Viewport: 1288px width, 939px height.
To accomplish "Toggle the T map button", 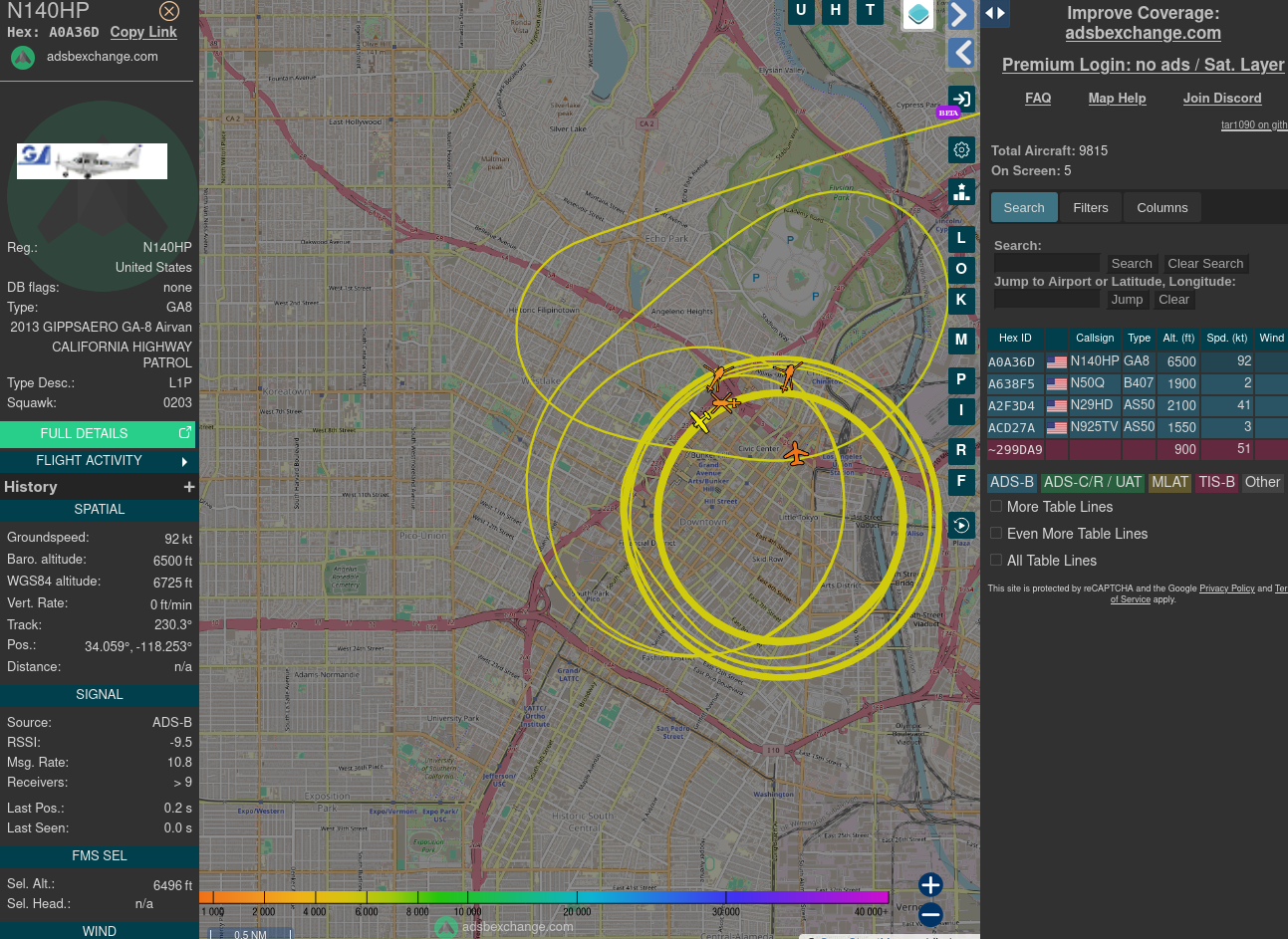I will 871,11.
